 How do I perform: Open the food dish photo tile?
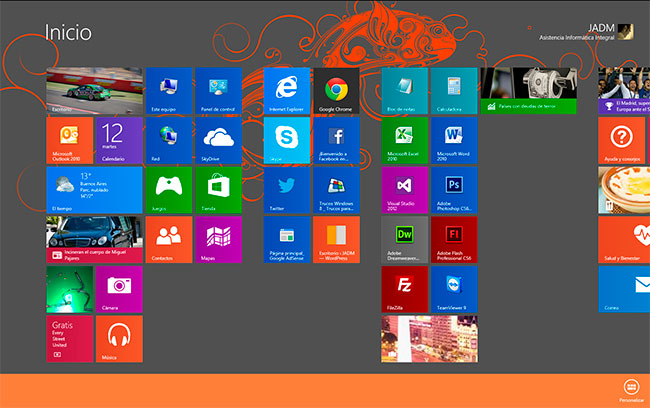[x=624, y=190]
